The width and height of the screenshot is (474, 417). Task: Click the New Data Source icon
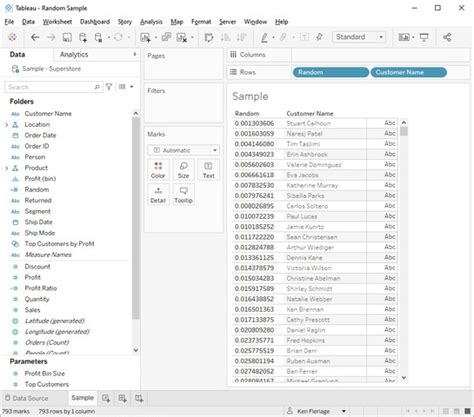pyautogui.click(x=83, y=37)
